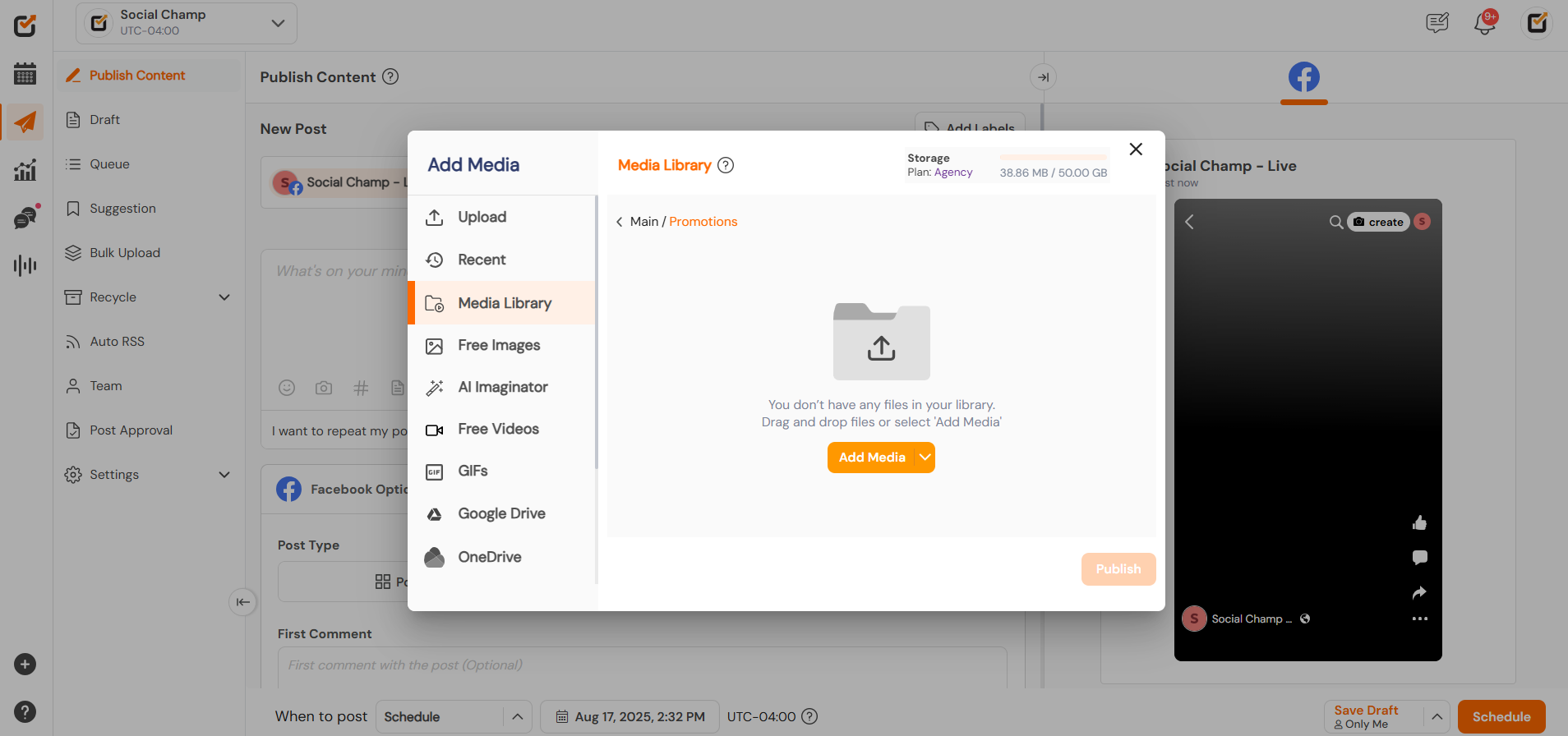Select AI Imaginator option
The image size is (1568, 736).
pos(501,387)
